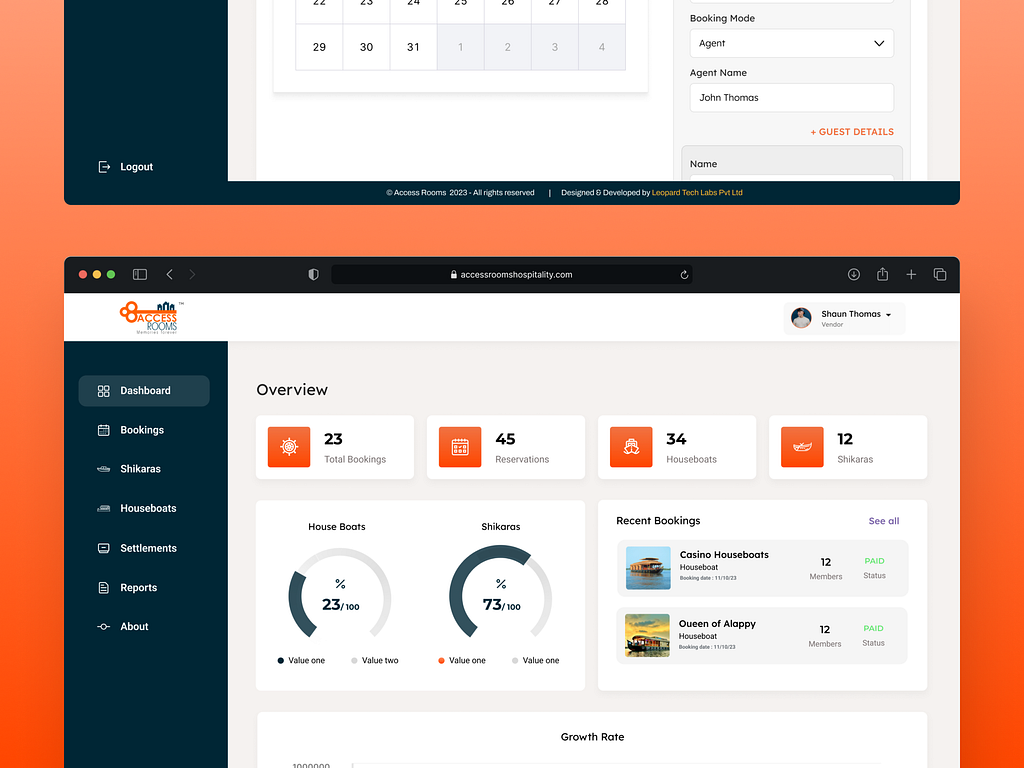Click Queen of Alappy booking title

(717, 624)
